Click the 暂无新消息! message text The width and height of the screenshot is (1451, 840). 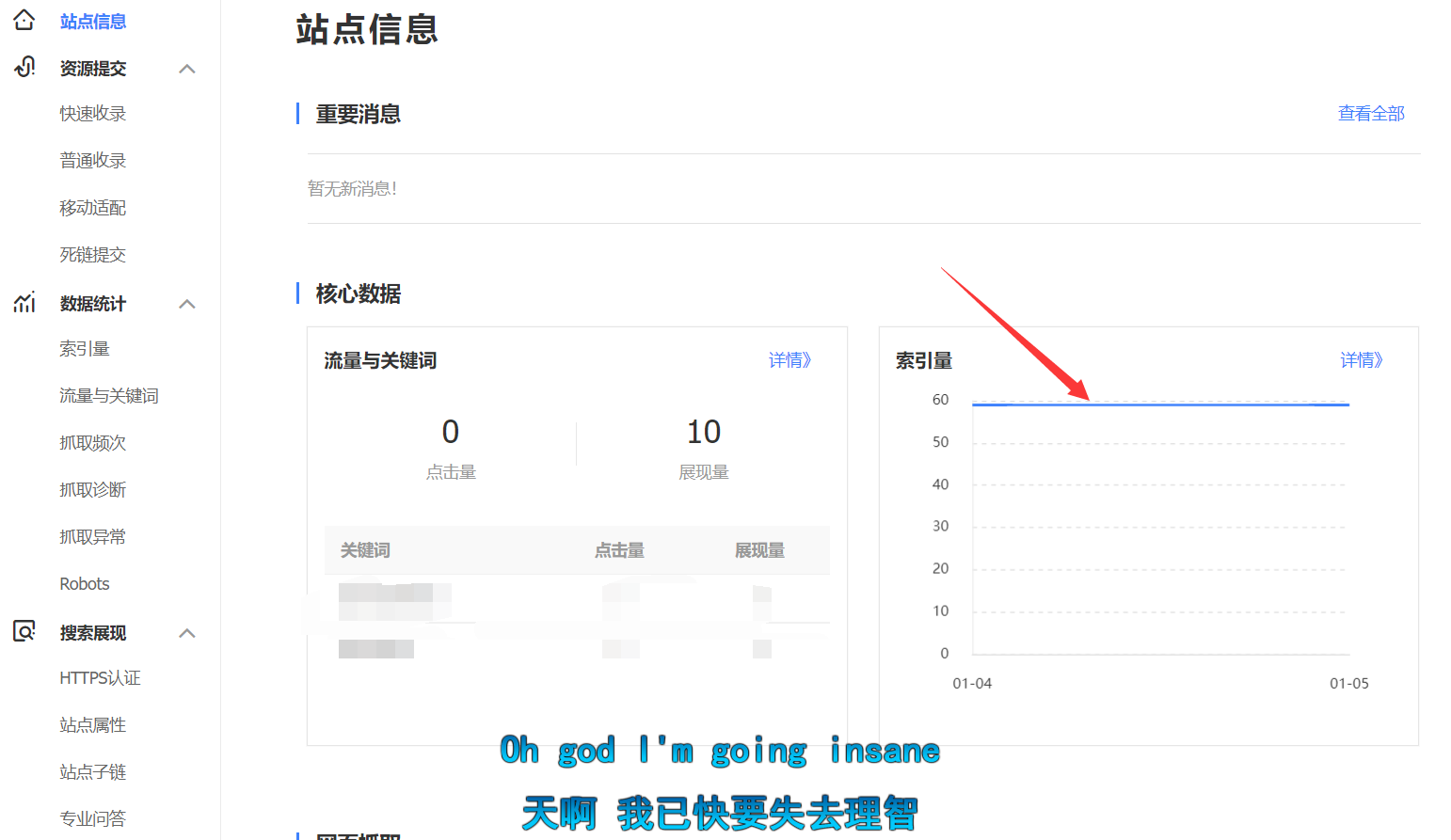[x=352, y=189]
